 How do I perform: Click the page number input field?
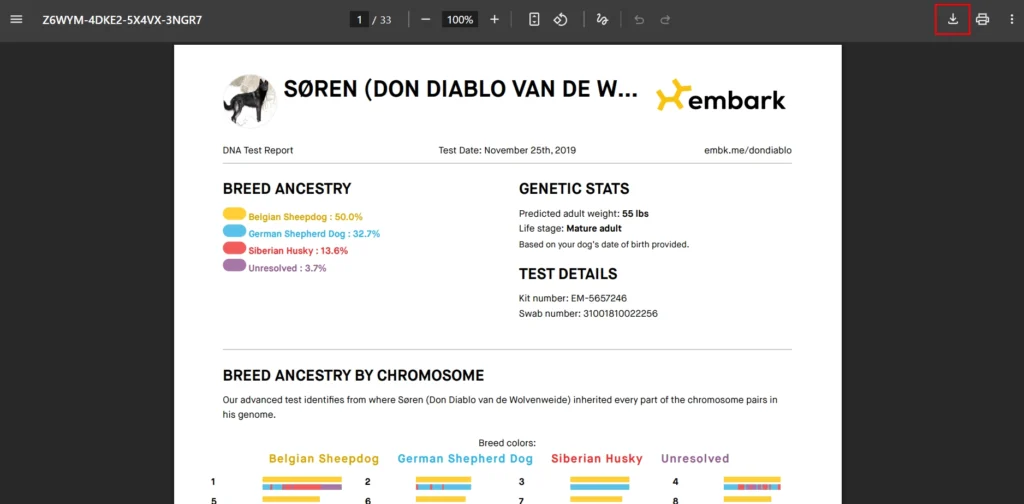coord(359,20)
